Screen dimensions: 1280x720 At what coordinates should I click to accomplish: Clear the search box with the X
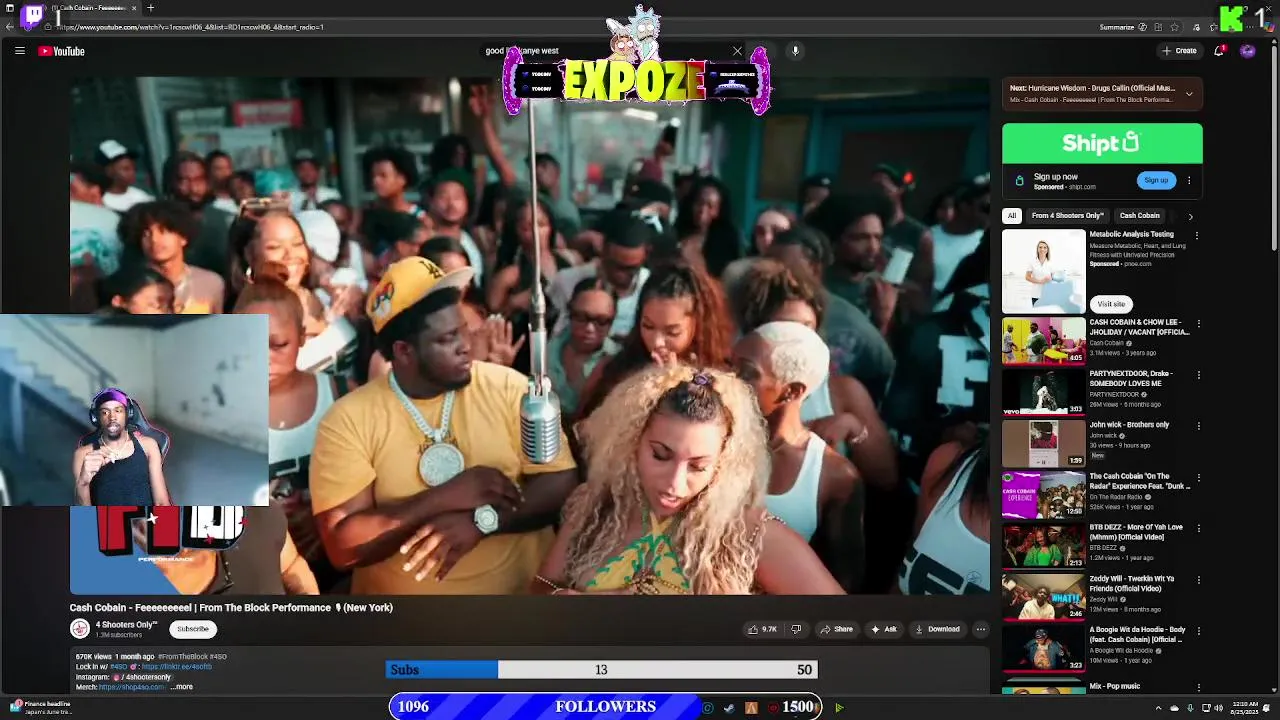click(x=737, y=51)
